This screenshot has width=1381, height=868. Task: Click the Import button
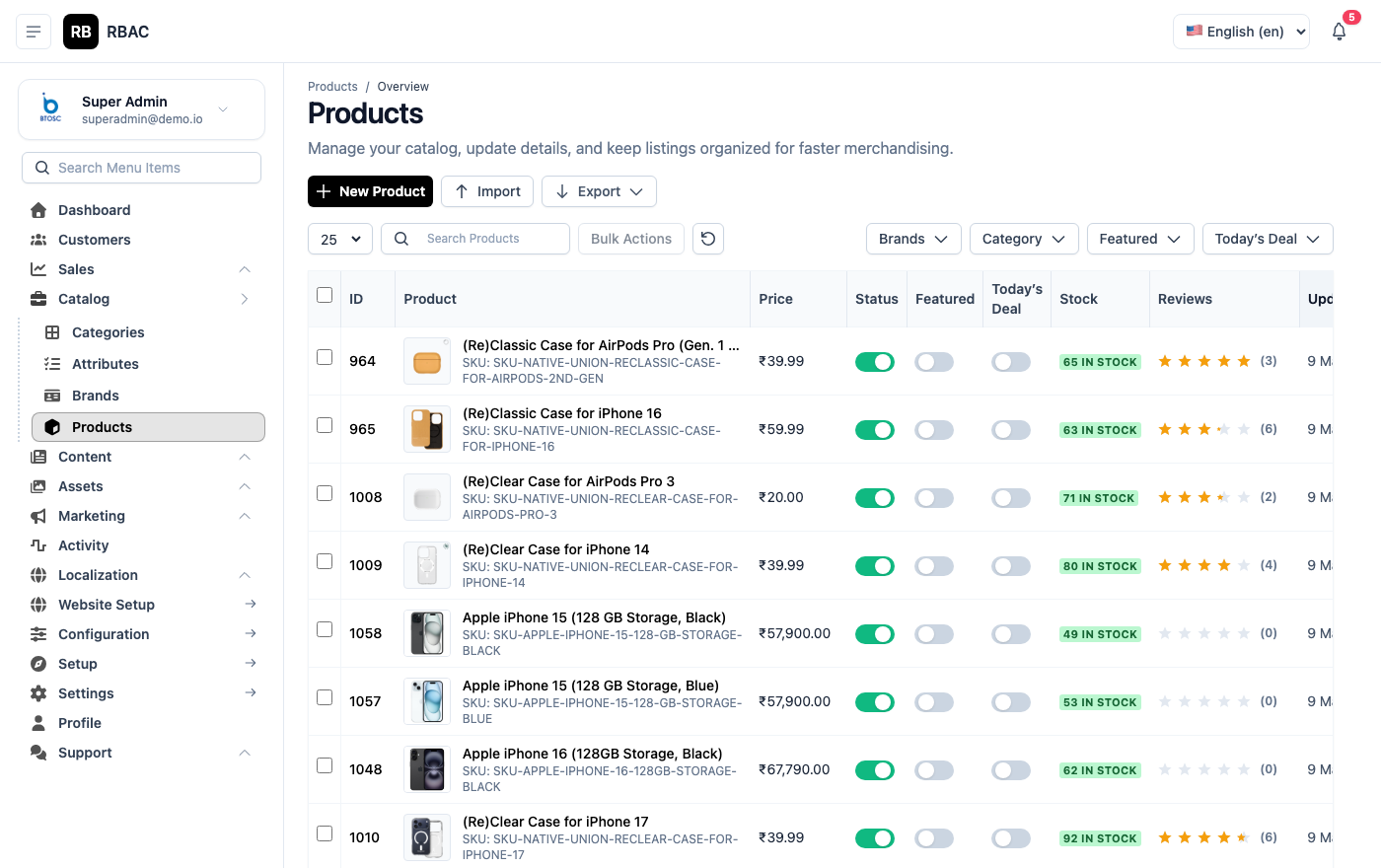[487, 191]
